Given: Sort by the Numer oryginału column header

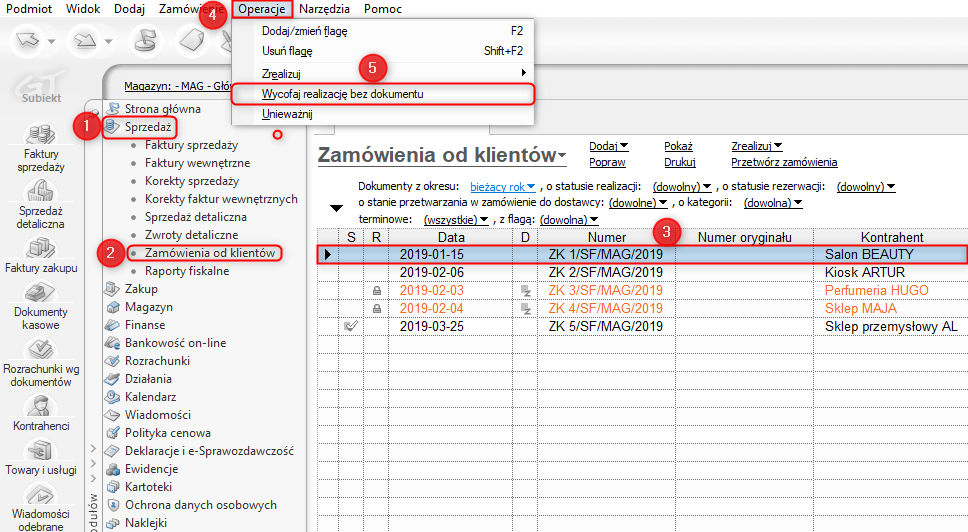Looking at the screenshot, I should (x=745, y=237).
